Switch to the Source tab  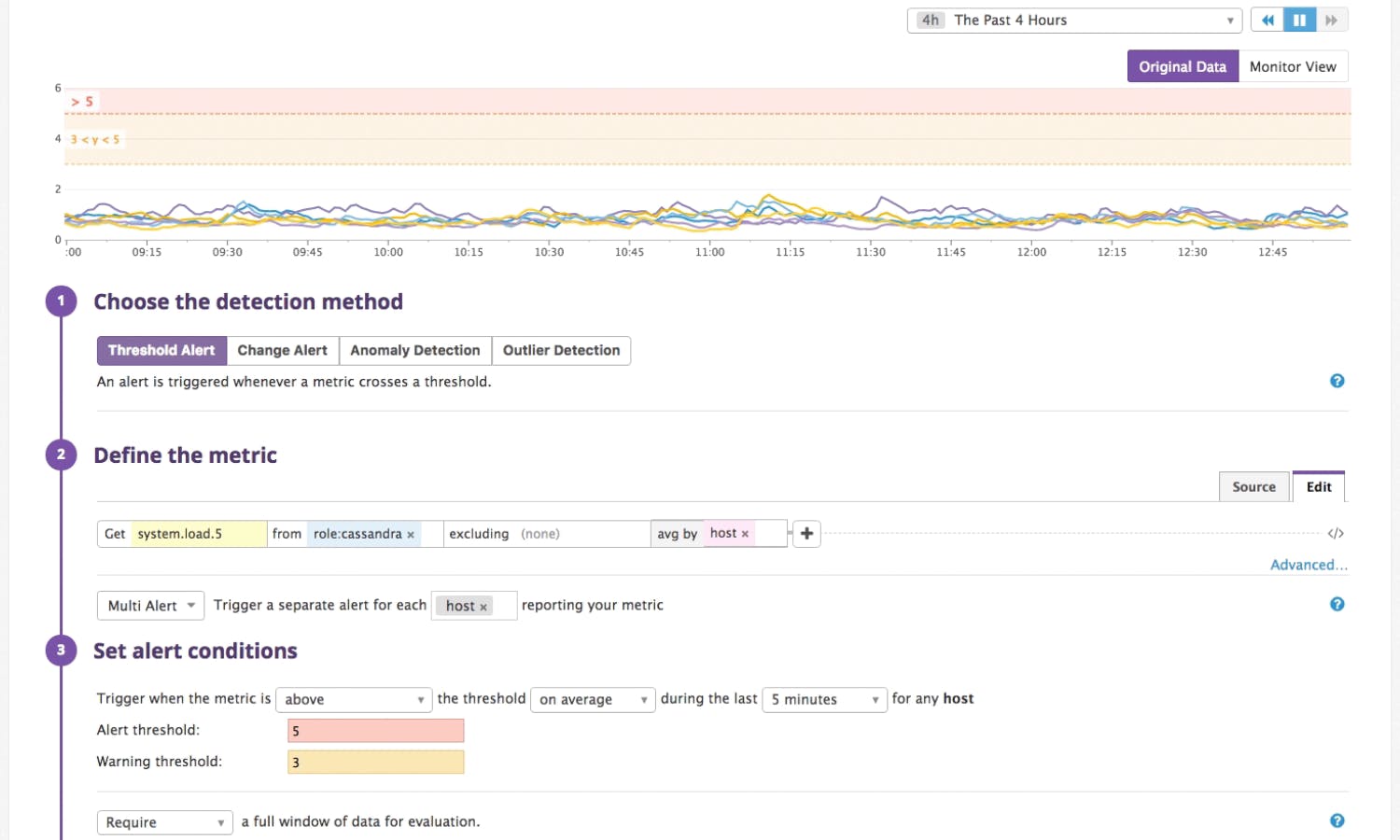[x=1253, y=487]
